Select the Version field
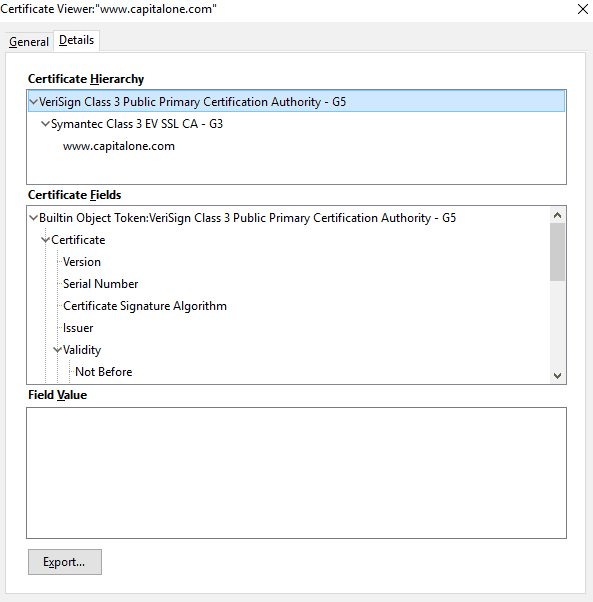This screenshot has width=593, height=602. [82, 262]
